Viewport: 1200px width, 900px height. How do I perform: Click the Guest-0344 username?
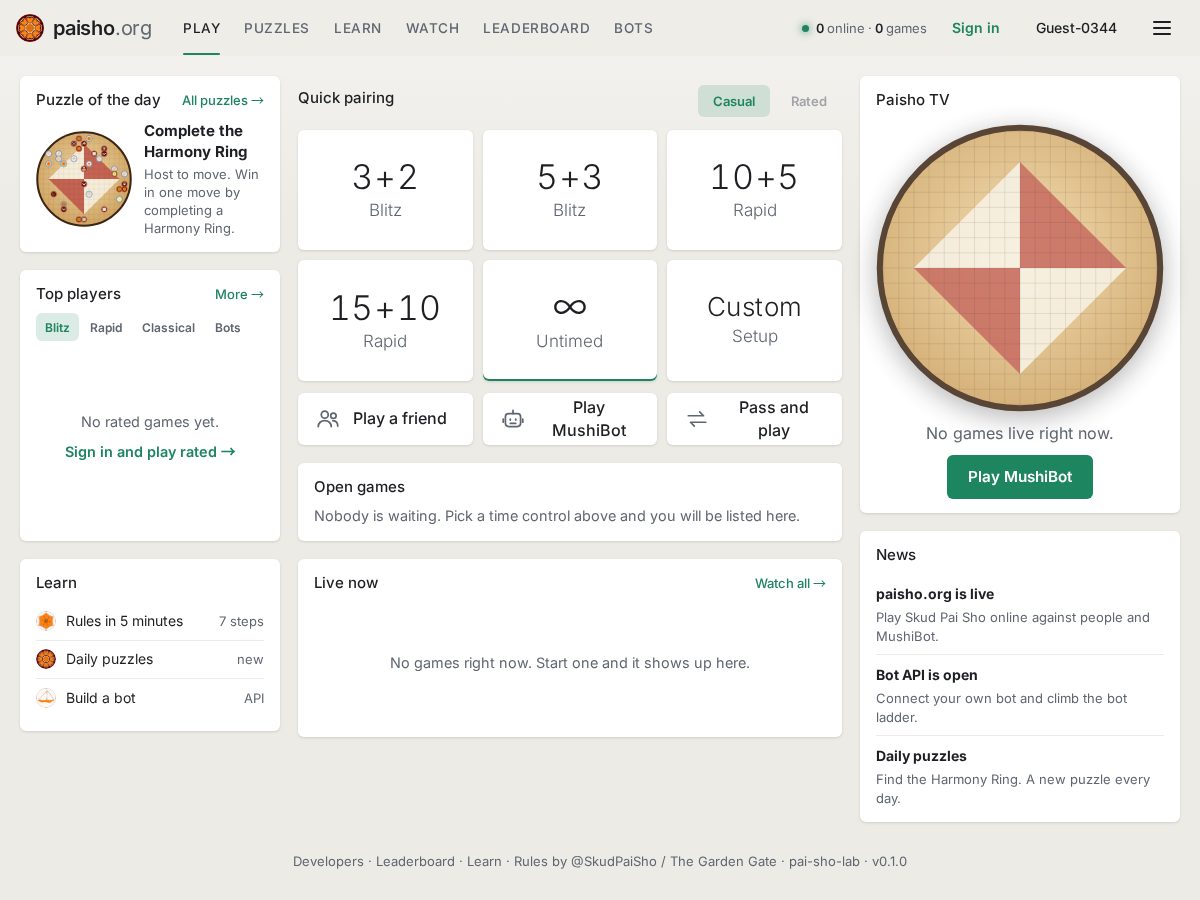click(x=1076, y=28)
